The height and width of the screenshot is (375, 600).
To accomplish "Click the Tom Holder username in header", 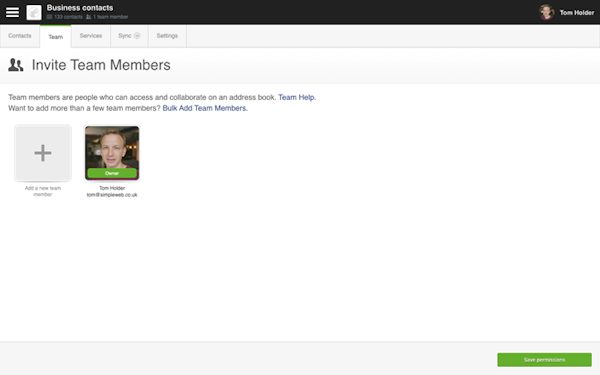I will 577,13.
